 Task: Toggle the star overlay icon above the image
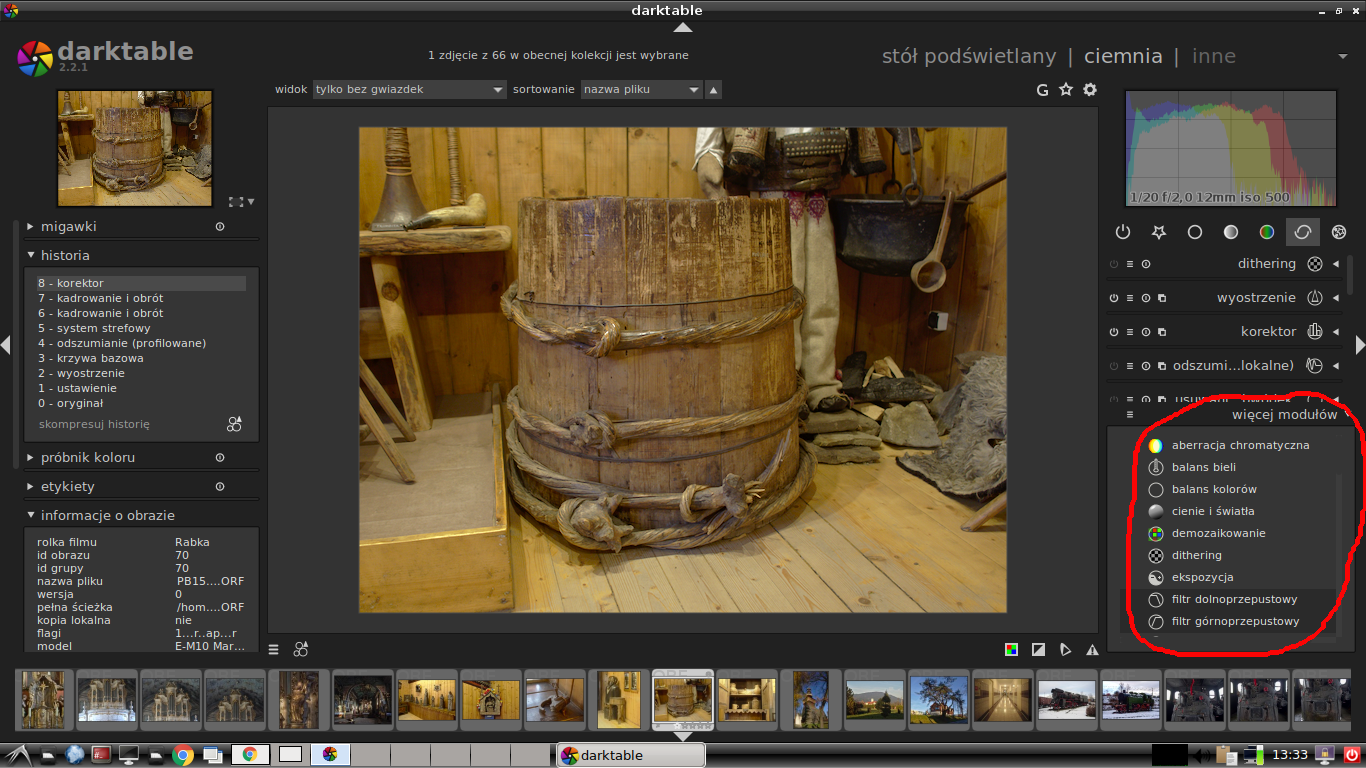point(1066,90)
